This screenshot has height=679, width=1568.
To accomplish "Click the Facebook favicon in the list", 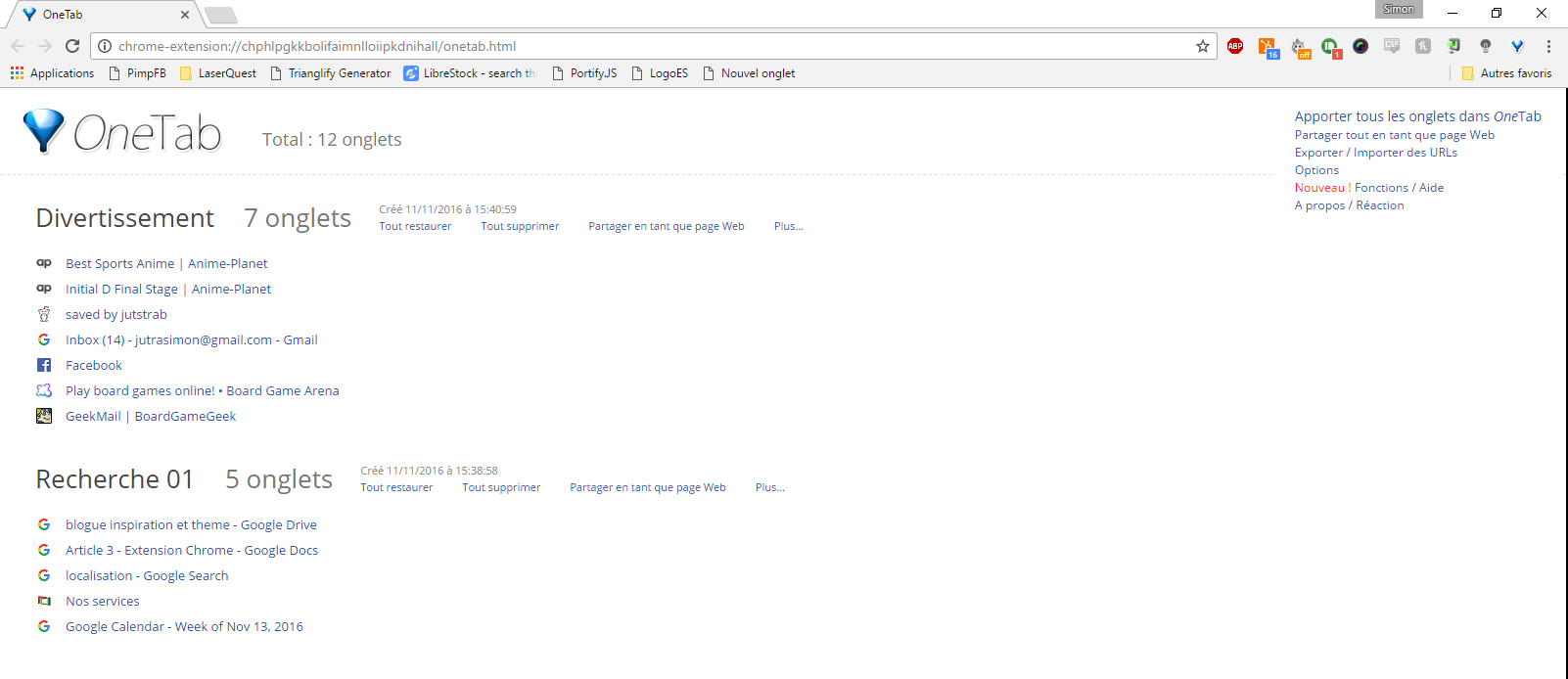I will (44, 365).
